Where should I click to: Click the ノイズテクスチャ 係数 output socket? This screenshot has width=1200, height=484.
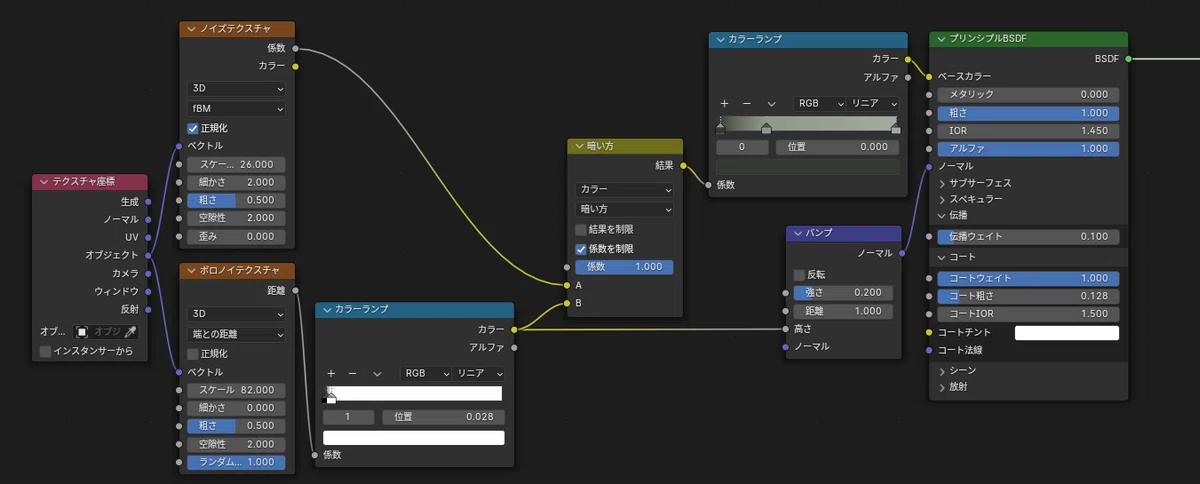(295, 48)
